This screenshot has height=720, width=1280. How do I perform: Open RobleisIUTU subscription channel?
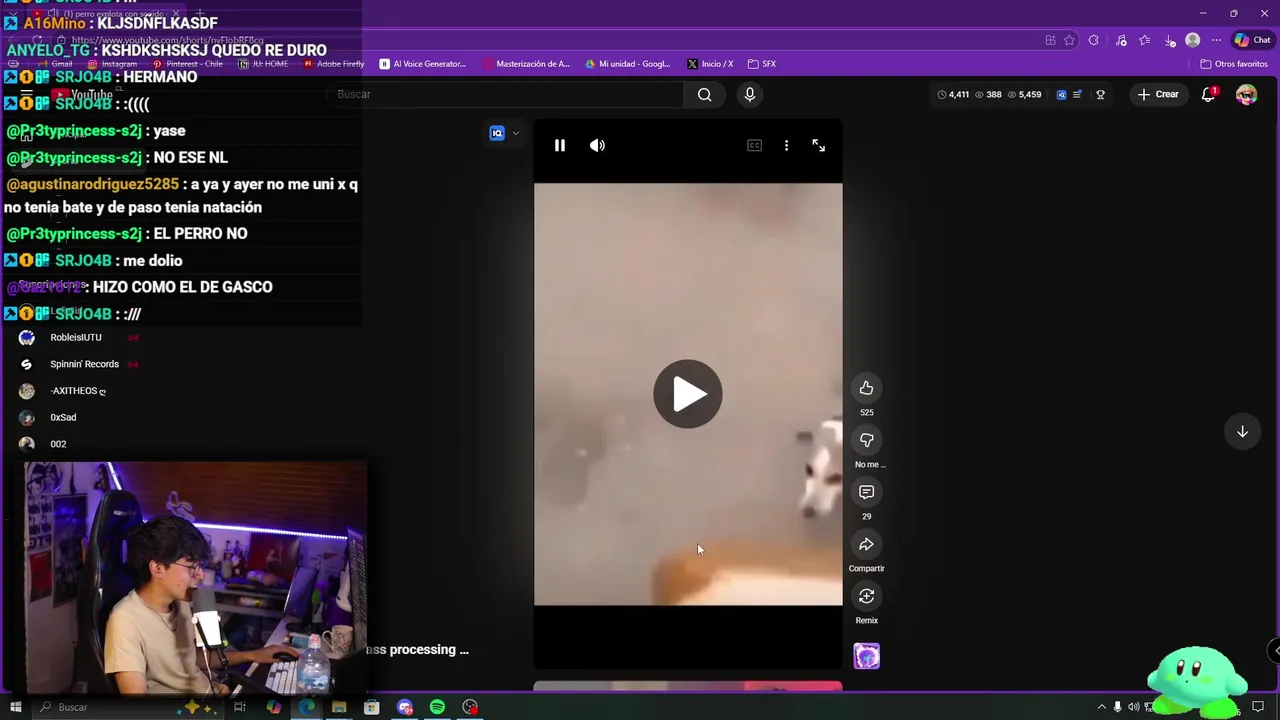coord(77,338)
